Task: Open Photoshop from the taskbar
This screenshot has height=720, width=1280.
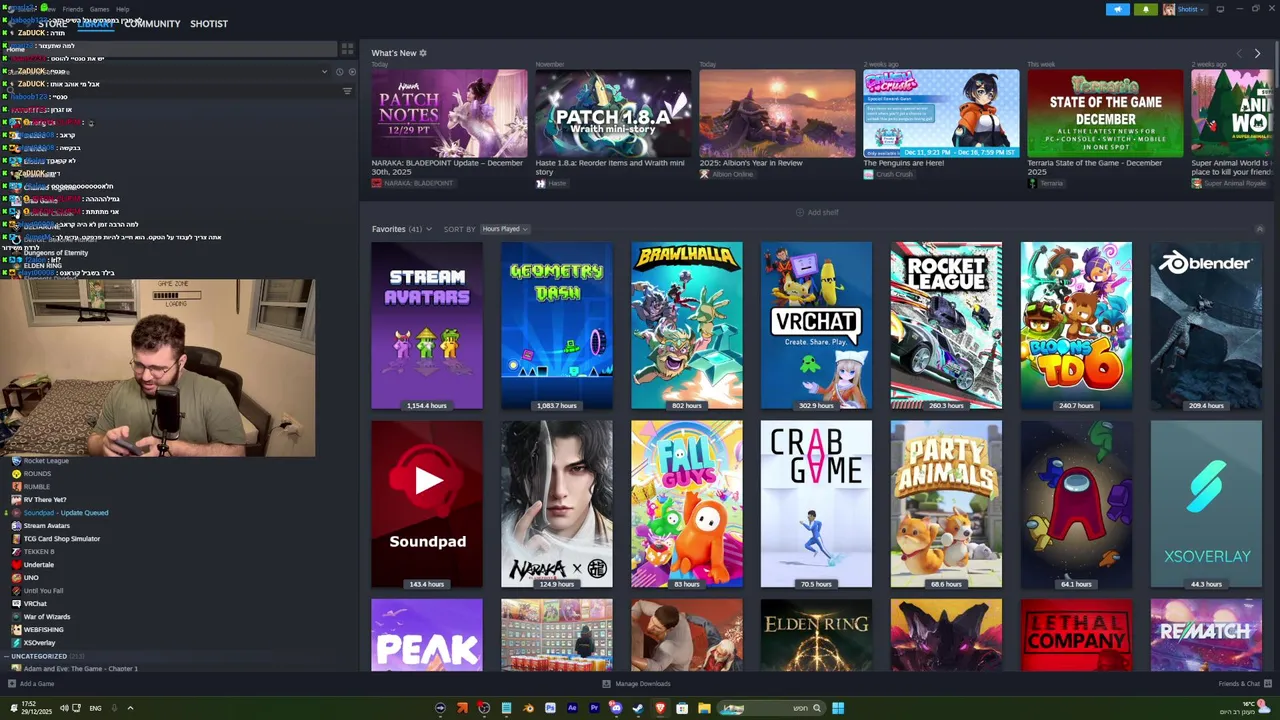Action: [x=550, y=708]
